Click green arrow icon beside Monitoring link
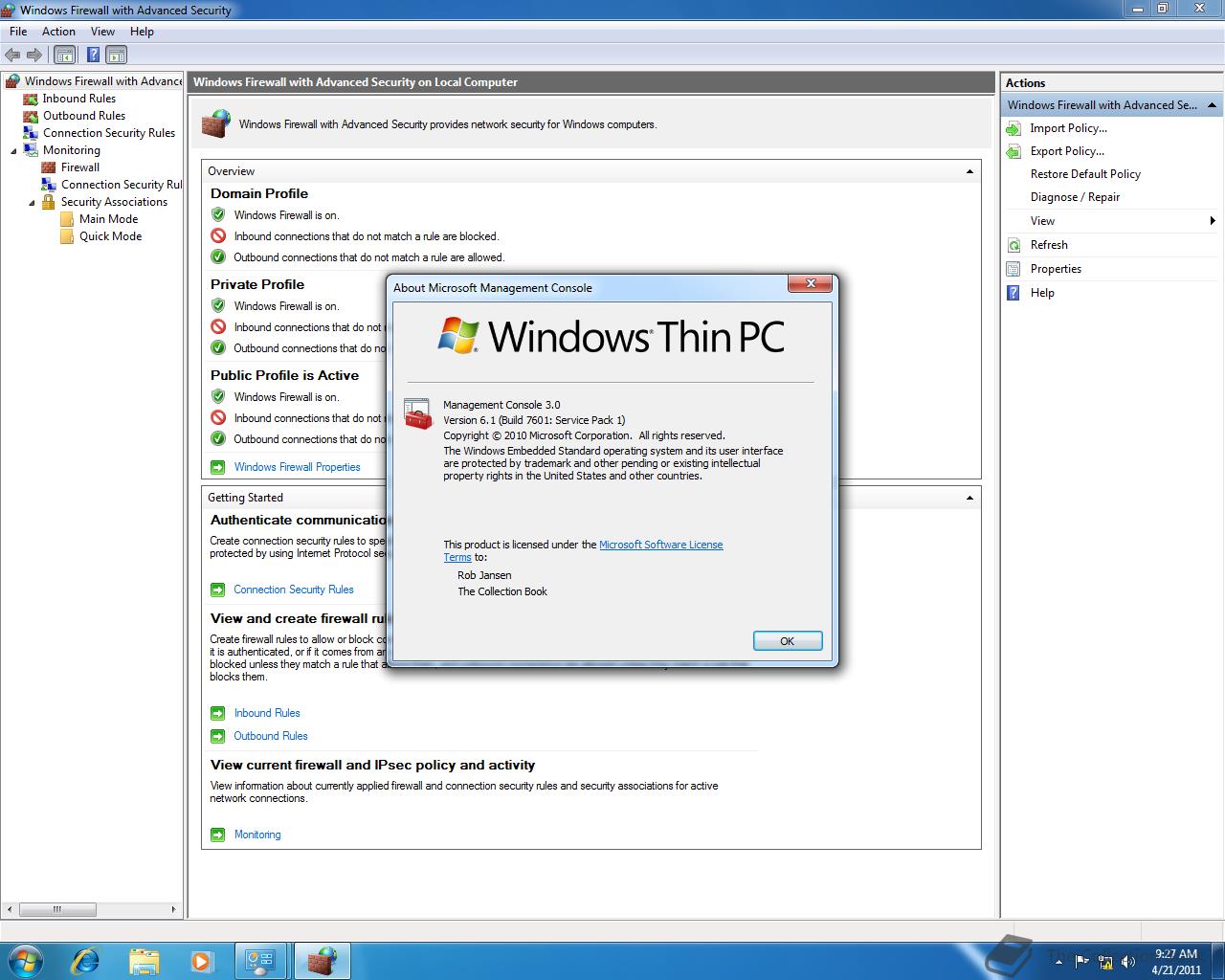This screenshot has width=1225, height=980. 217,835
